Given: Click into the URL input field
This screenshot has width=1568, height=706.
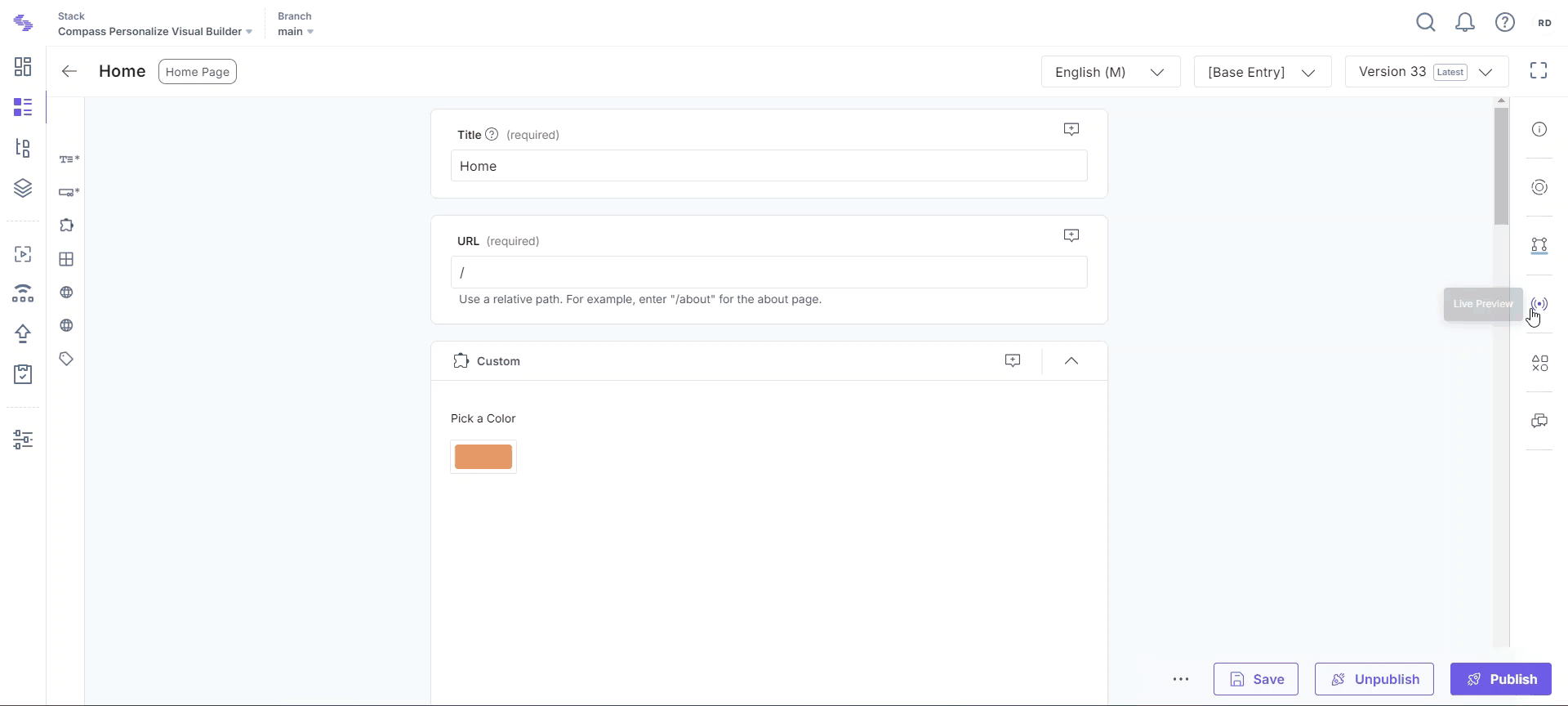Looking at the screenshot, I should coord(769,272).
